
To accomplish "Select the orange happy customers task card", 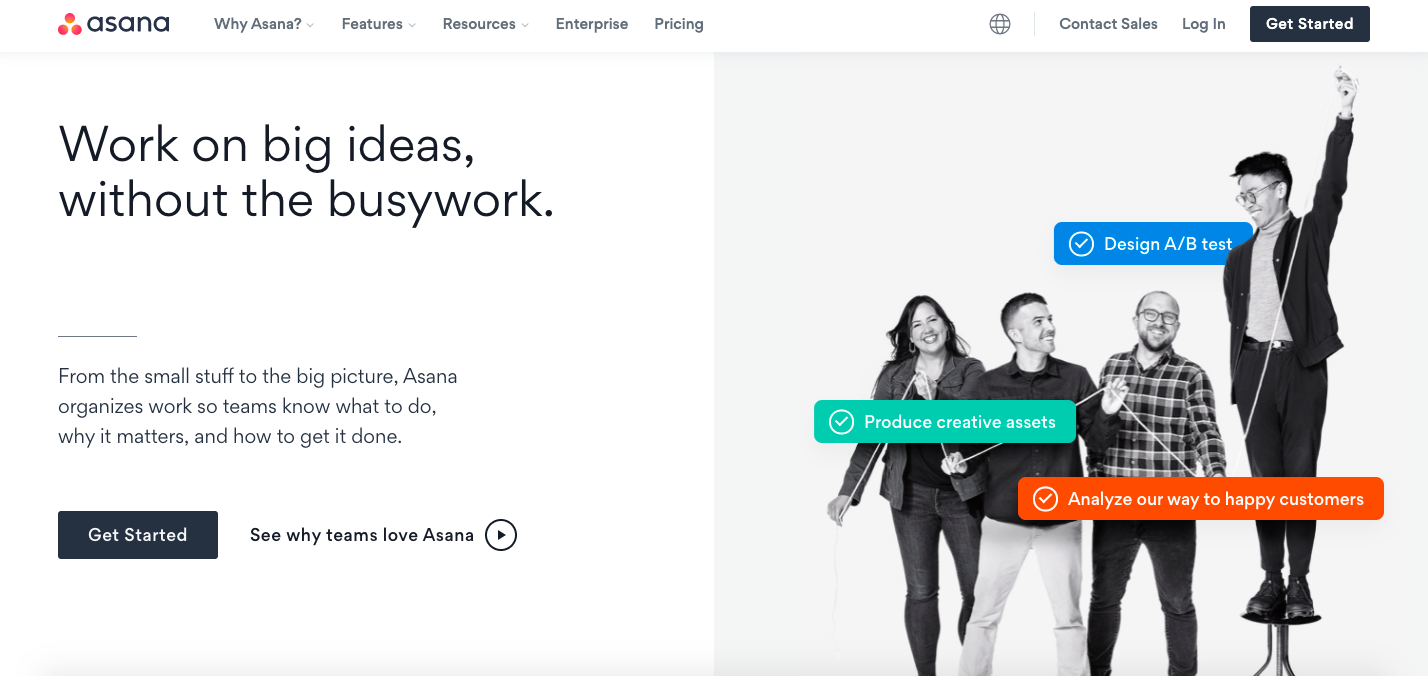I will [1200, 499].
